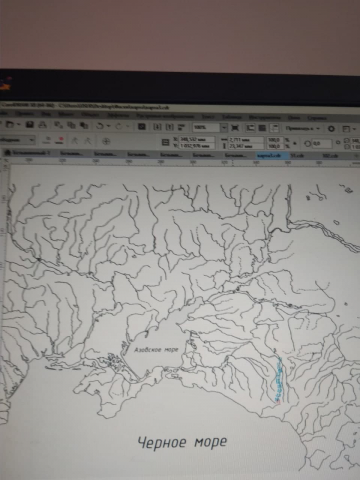Open the Эффекты menu
The image size is (360, 480).
pyautogui.click(x=118, y=115)
